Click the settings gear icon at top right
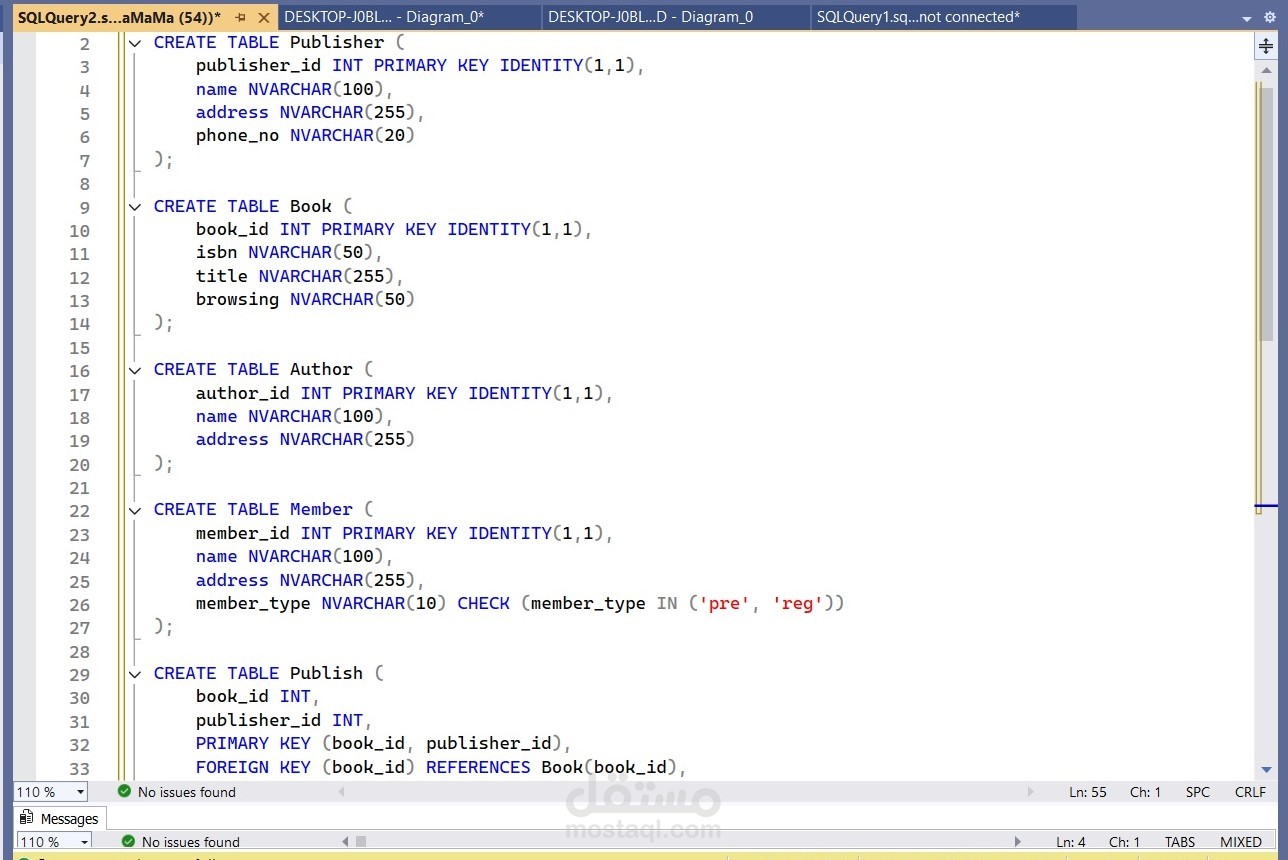 pyautogui.click(x=1270, y=17)
